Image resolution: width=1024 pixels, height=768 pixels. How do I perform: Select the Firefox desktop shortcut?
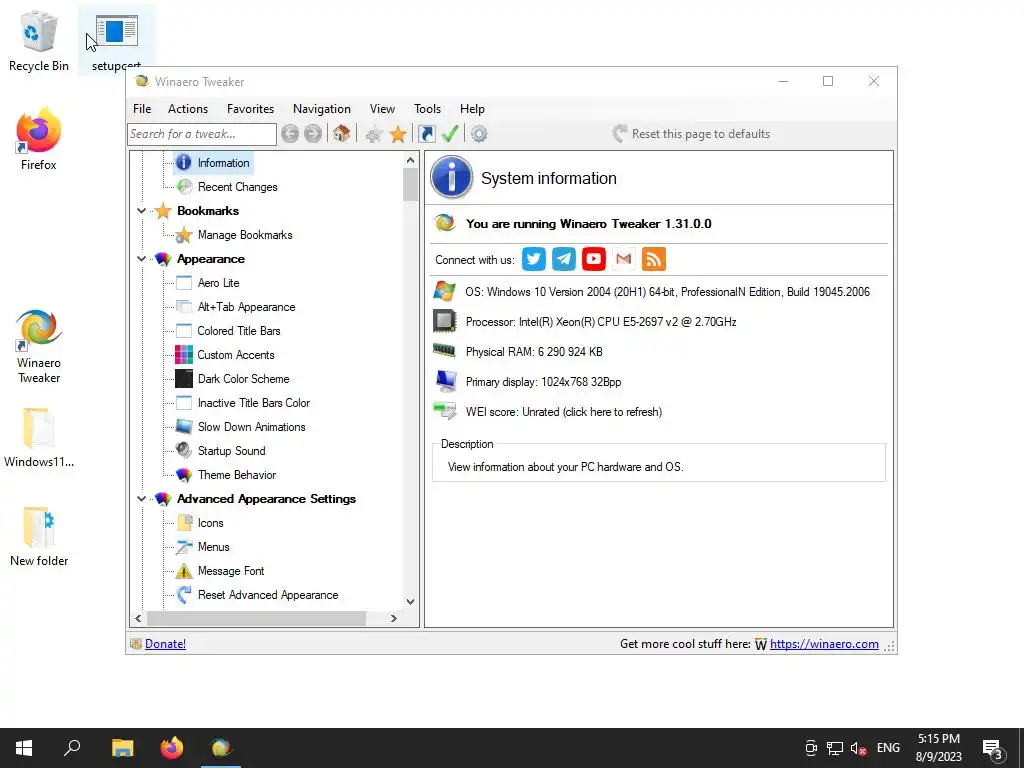[39, 140]
